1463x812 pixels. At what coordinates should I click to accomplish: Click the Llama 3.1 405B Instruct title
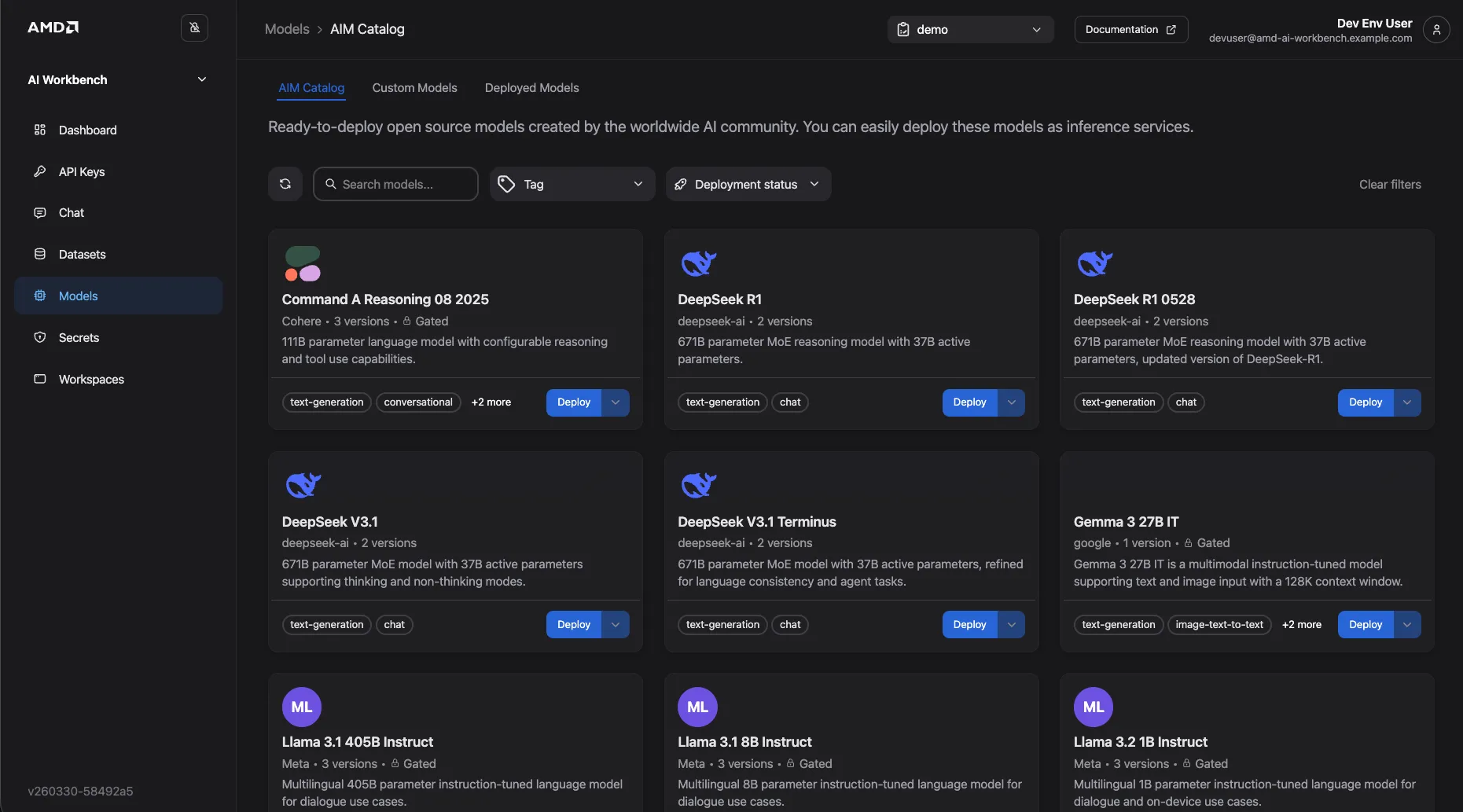tap(358, 742)
